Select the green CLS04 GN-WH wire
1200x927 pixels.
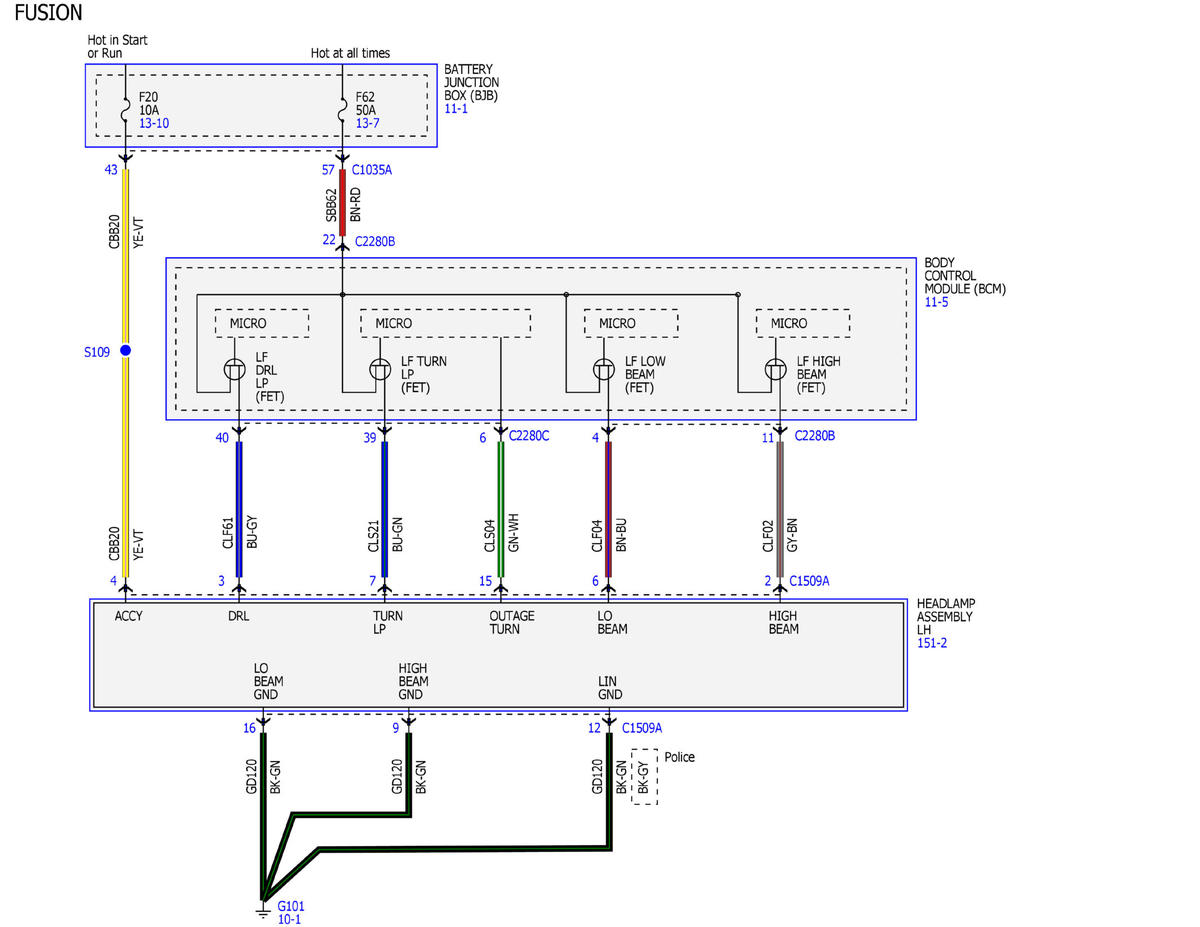pos(500,510)
